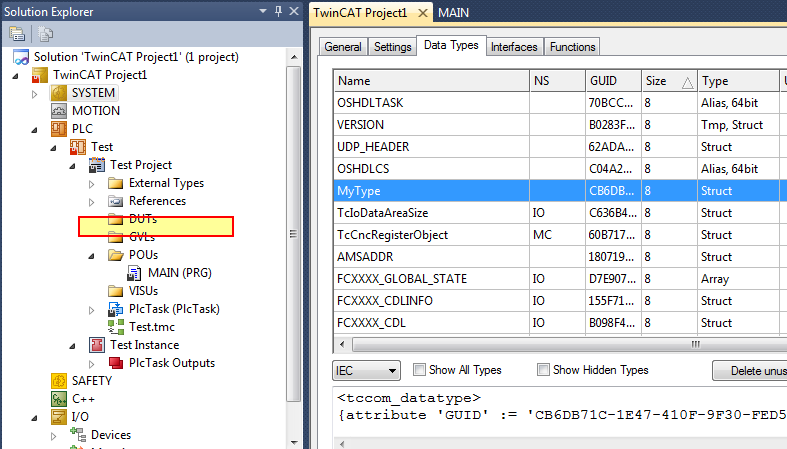
Task: Select the SYSTEM gear icon
Action: (x=59, y=93)
